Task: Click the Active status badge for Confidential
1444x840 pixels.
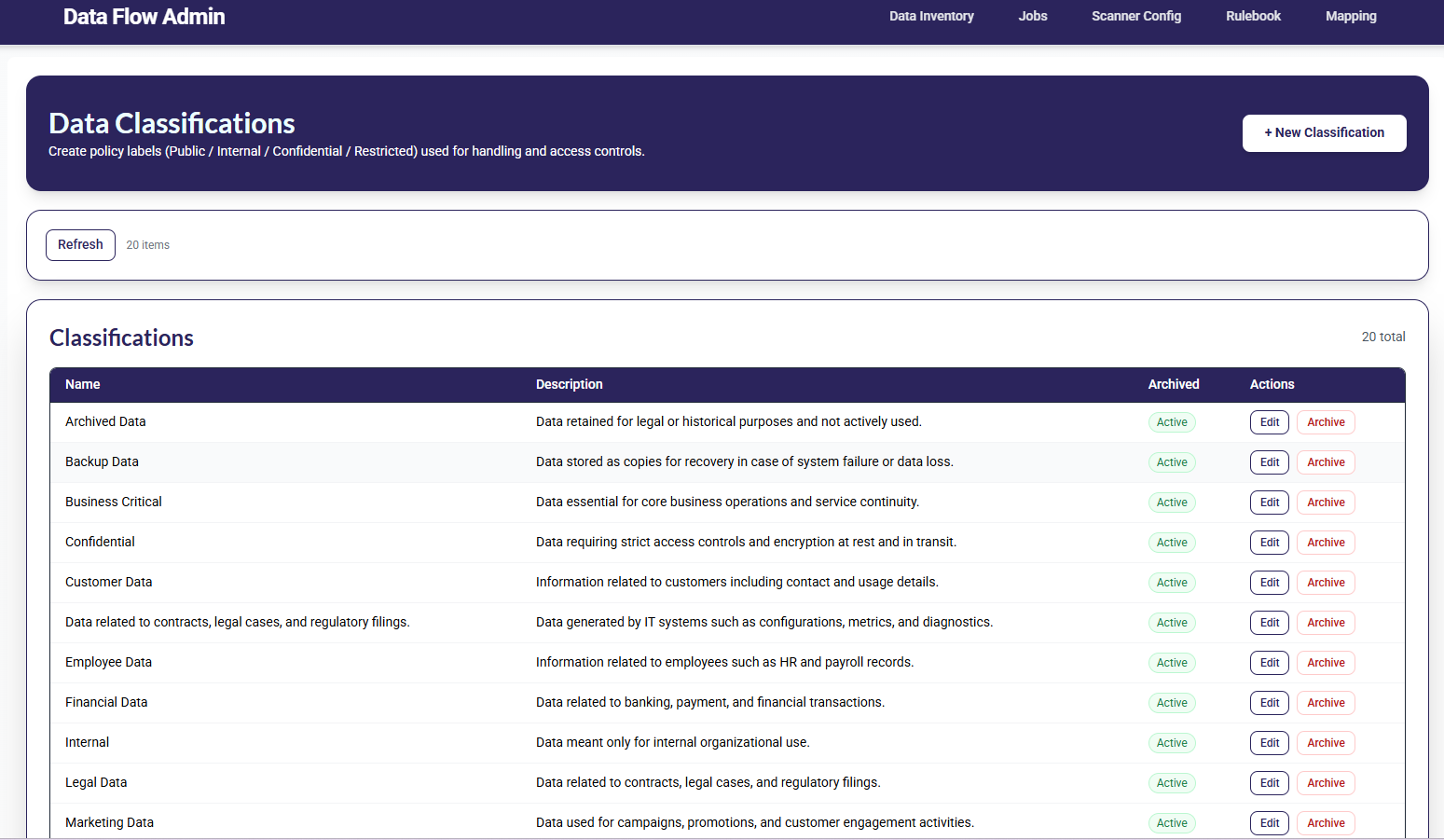Action: 1171,543
